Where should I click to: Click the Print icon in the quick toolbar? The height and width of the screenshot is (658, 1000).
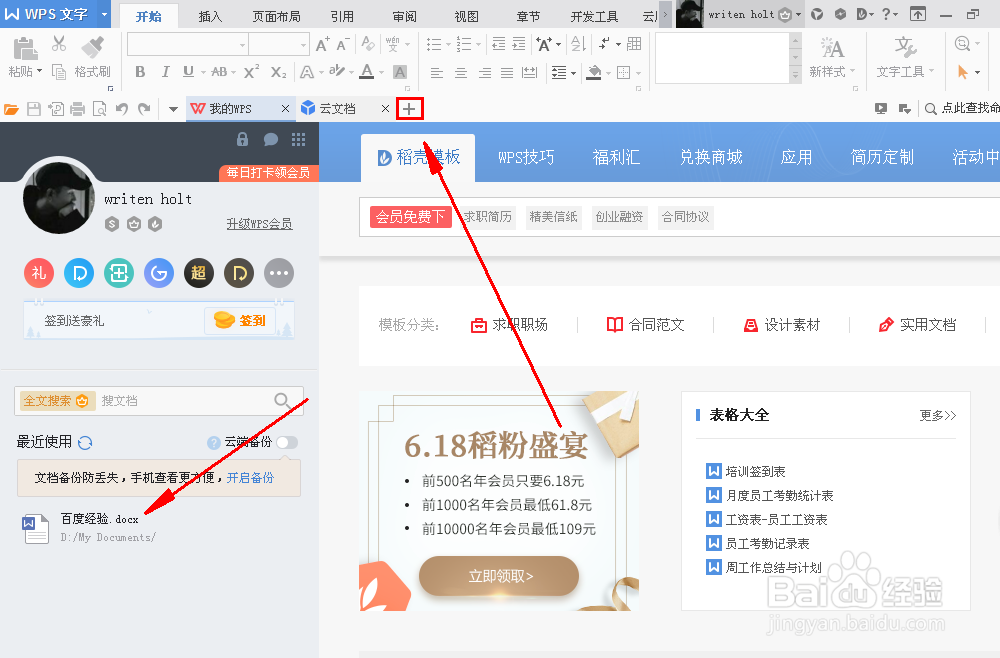pos(78,109)
